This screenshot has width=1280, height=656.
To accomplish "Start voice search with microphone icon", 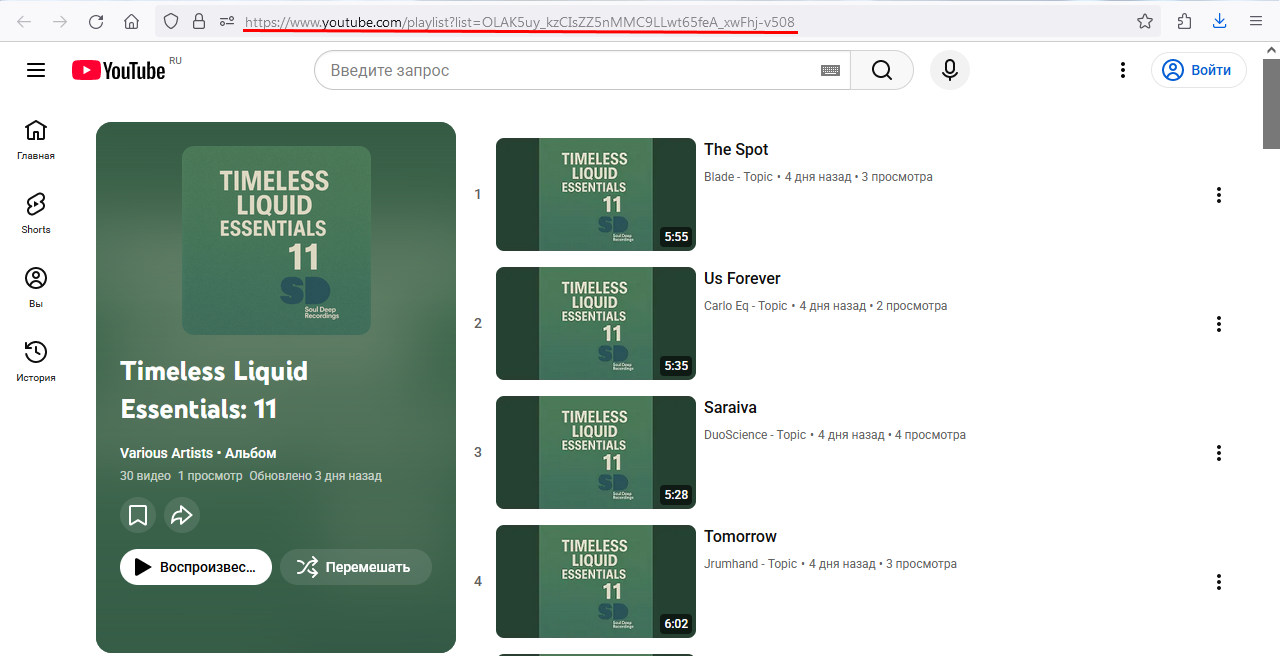I will tap(949, 70).
